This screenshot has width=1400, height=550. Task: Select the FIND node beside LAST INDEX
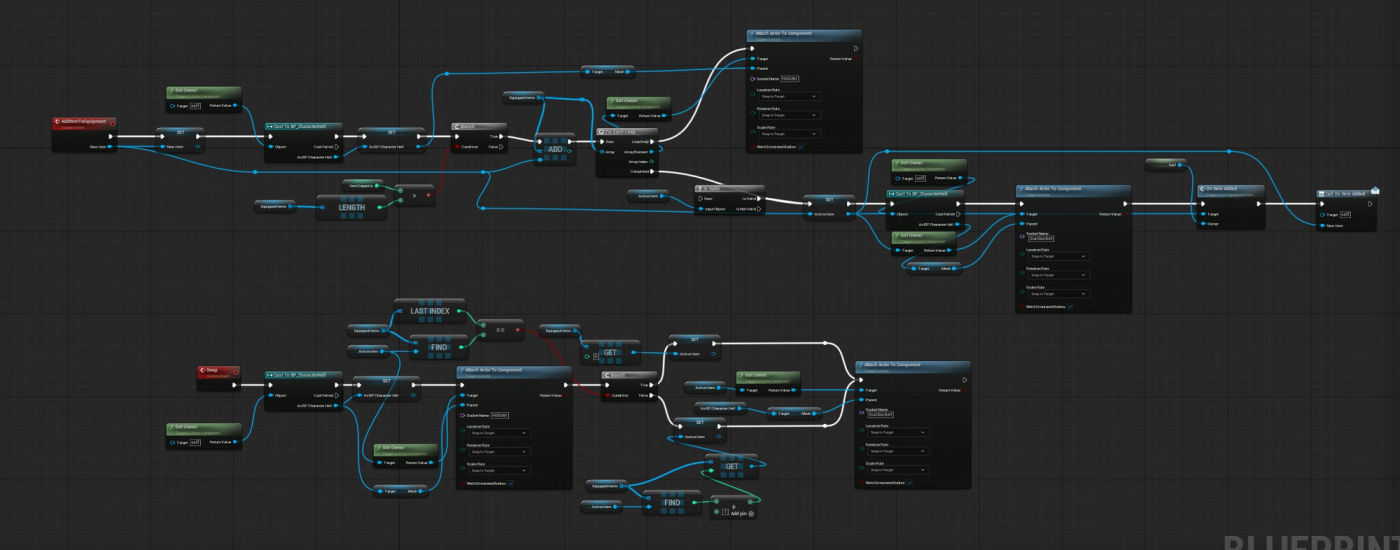point(440,345)
